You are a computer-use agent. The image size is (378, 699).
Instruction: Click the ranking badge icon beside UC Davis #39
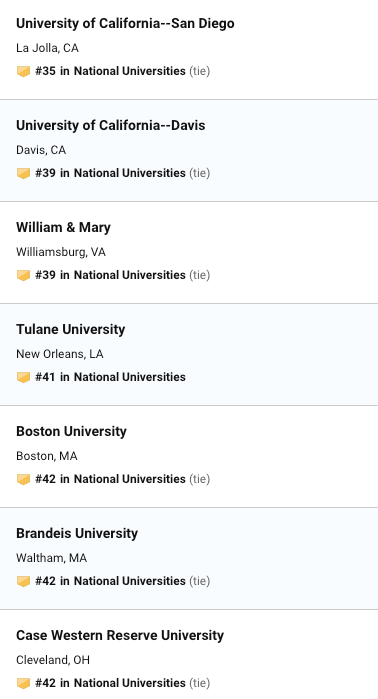point(23,173)
